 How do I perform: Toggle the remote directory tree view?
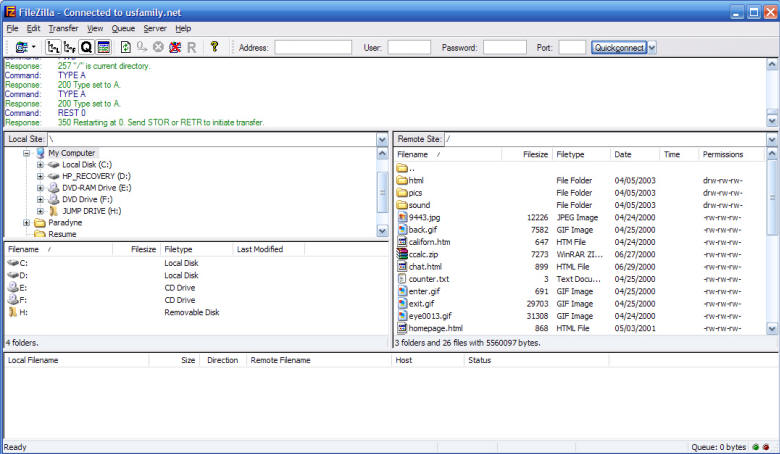coord(70,47)
